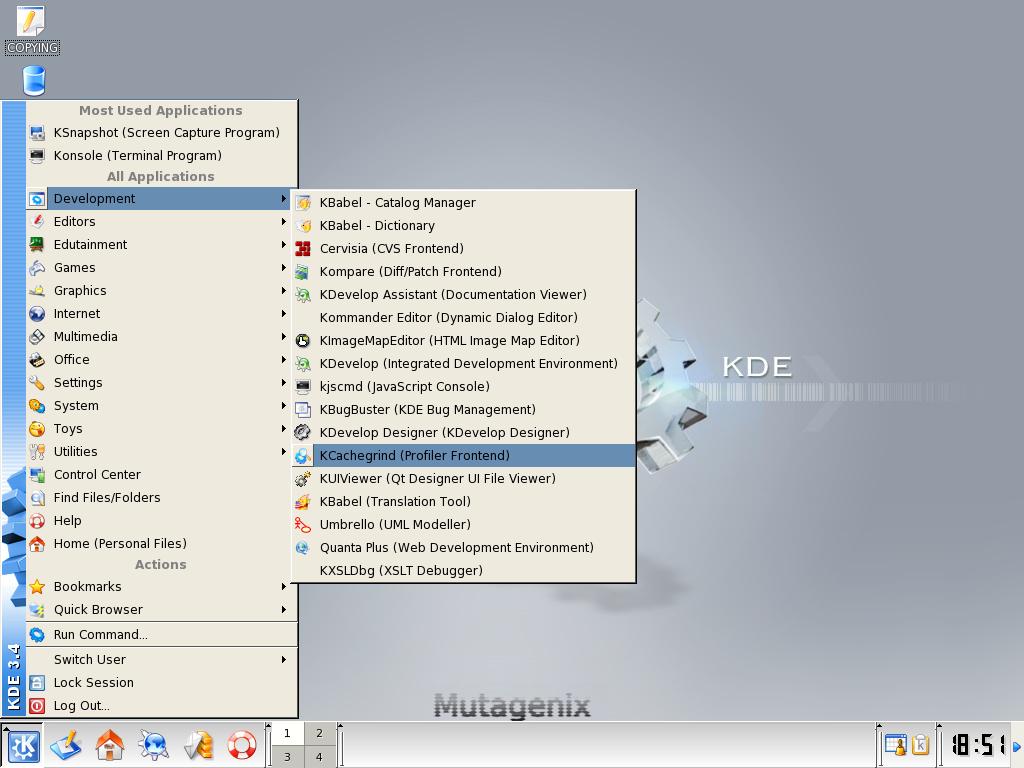Screen dimensions: 1024x768
Task: Open Home (Personal Files) menu entry
Action: tap(162, 543)
